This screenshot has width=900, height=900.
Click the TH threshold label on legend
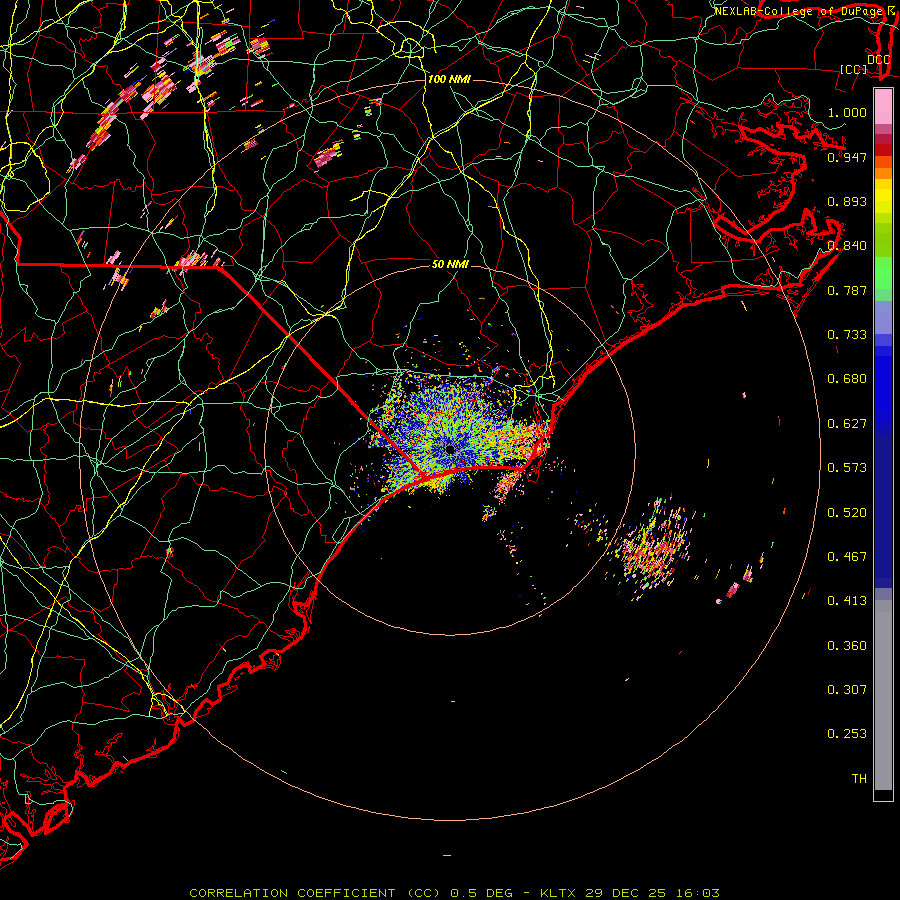click(859, 779)
